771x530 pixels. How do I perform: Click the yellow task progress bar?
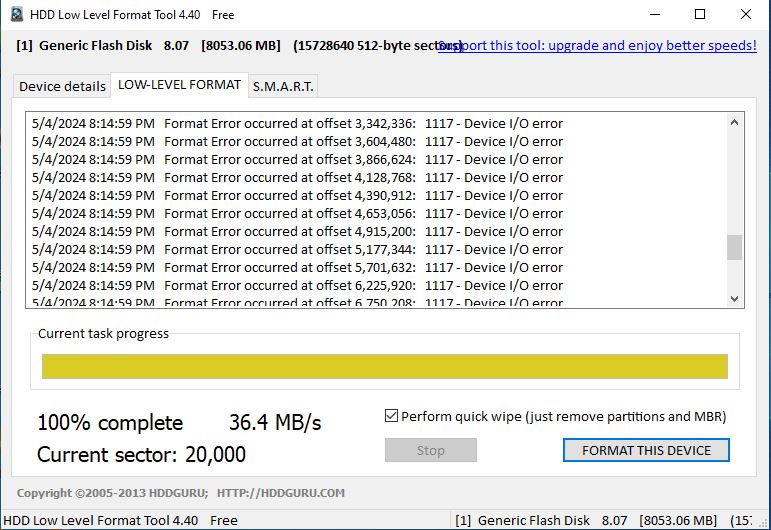point(385,366)
